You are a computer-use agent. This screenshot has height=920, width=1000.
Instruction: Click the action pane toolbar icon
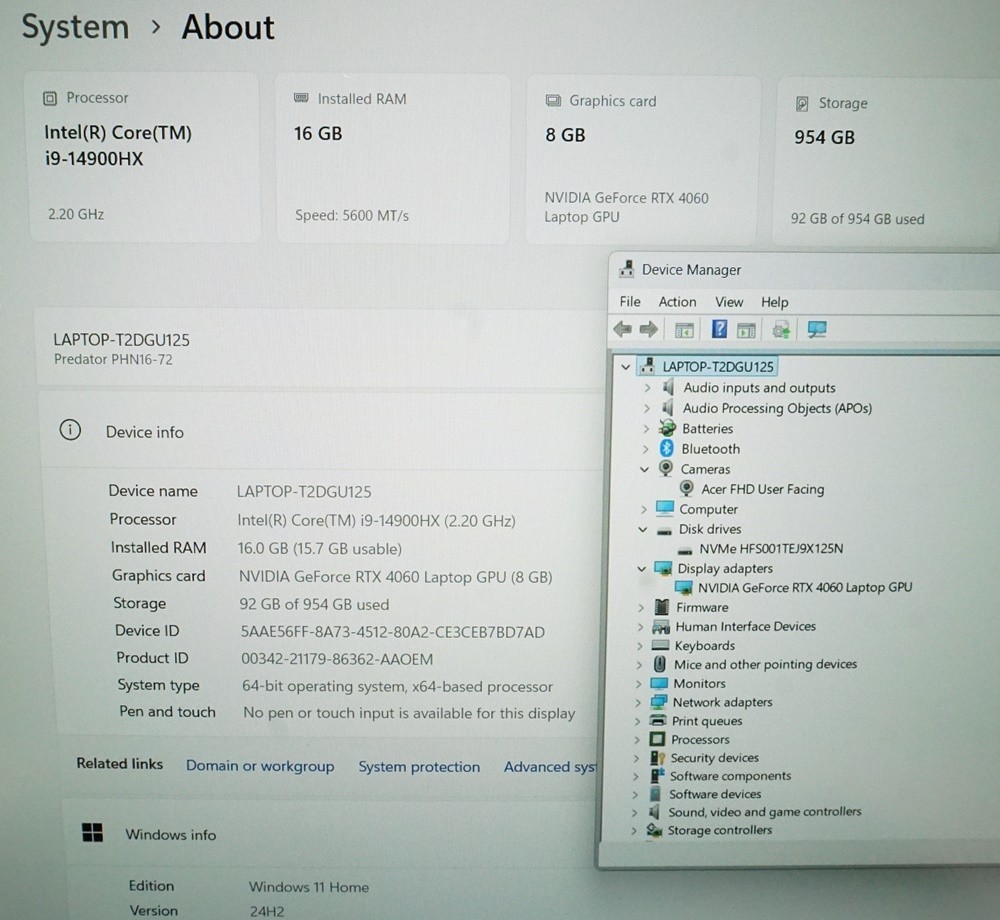click(746, 330)
